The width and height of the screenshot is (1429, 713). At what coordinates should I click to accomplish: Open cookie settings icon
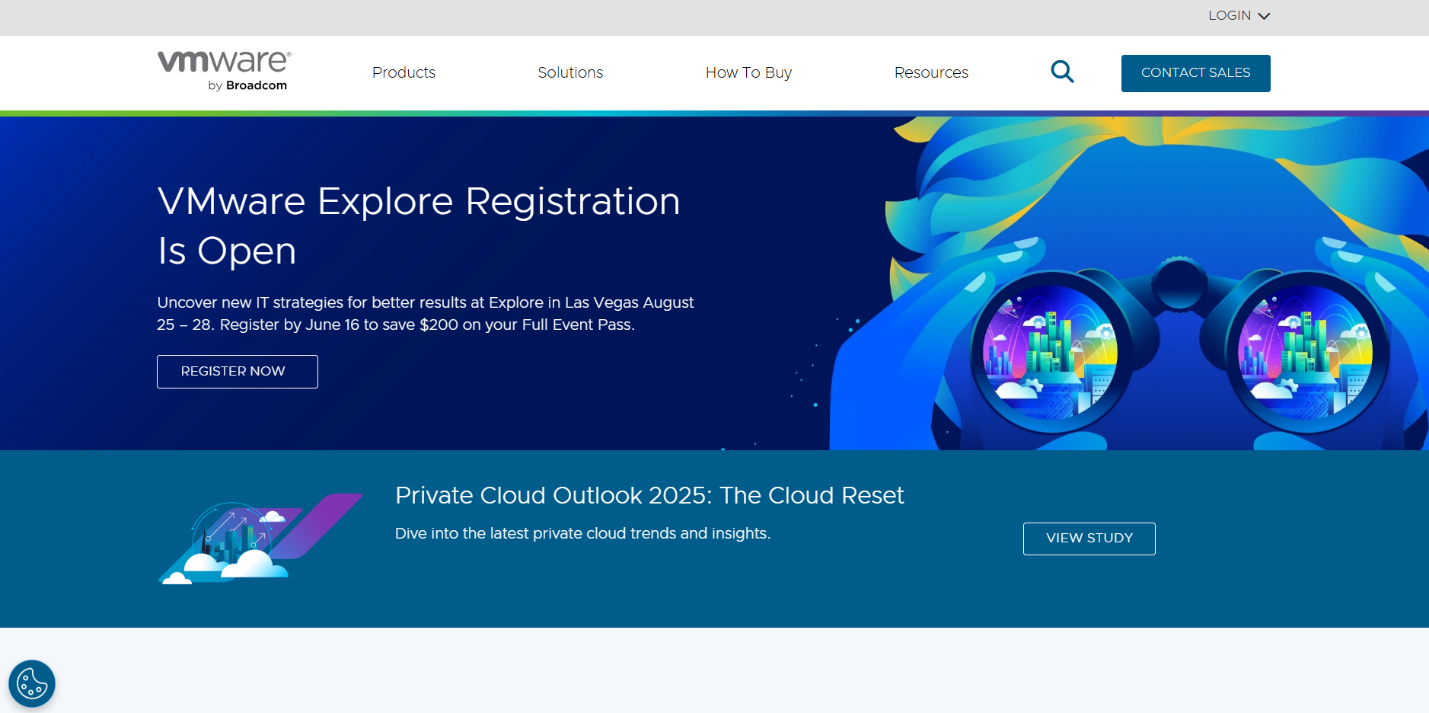(x=32, y=684)
